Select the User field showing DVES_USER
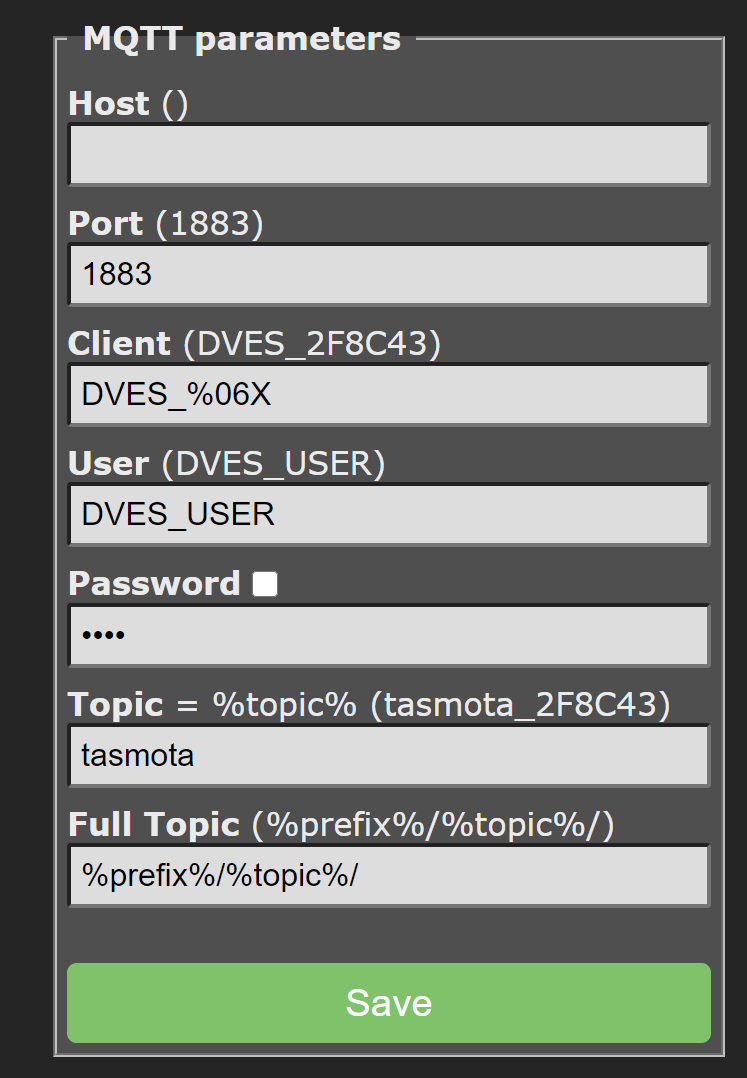Viewport: 747px width, 1078px height. [389, 514]
